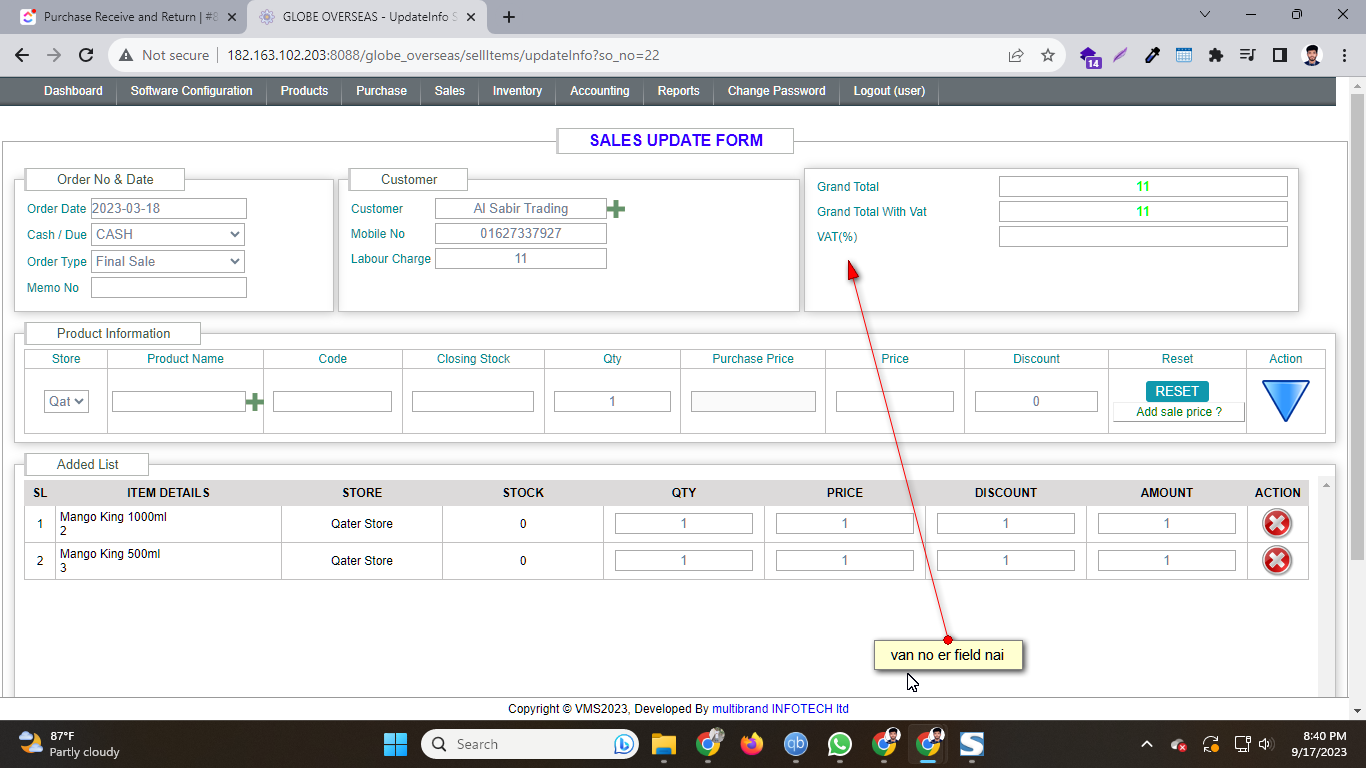This screenshot has width=1366, height=768.
Task: Open the Reports menu
Action: click(678, 91)
